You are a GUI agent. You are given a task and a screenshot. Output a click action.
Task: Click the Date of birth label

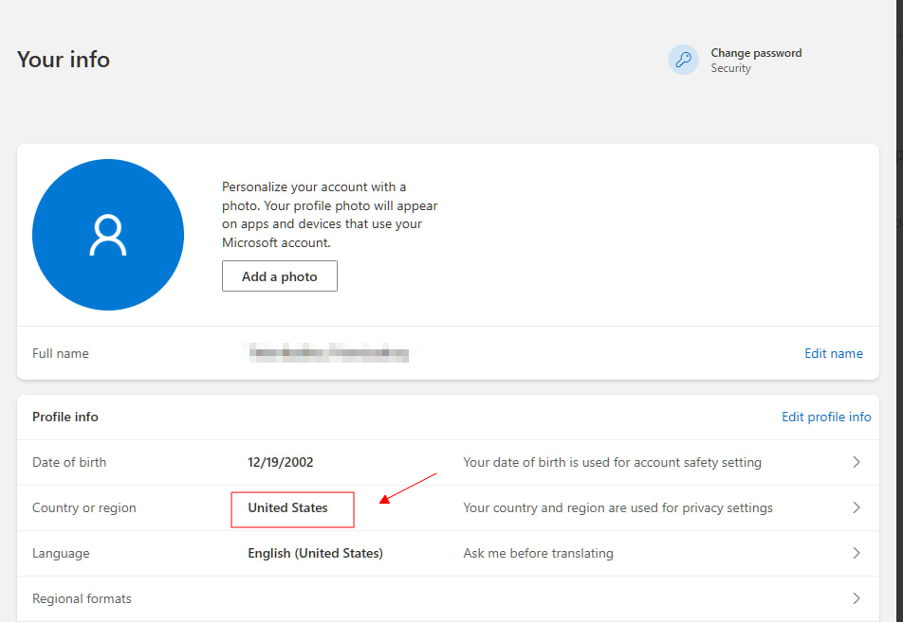[x=69, y=462]
